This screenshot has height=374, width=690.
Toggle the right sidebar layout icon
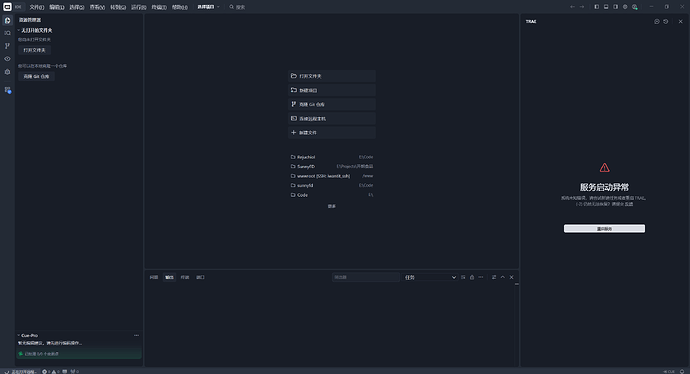[x=615, y=7]
